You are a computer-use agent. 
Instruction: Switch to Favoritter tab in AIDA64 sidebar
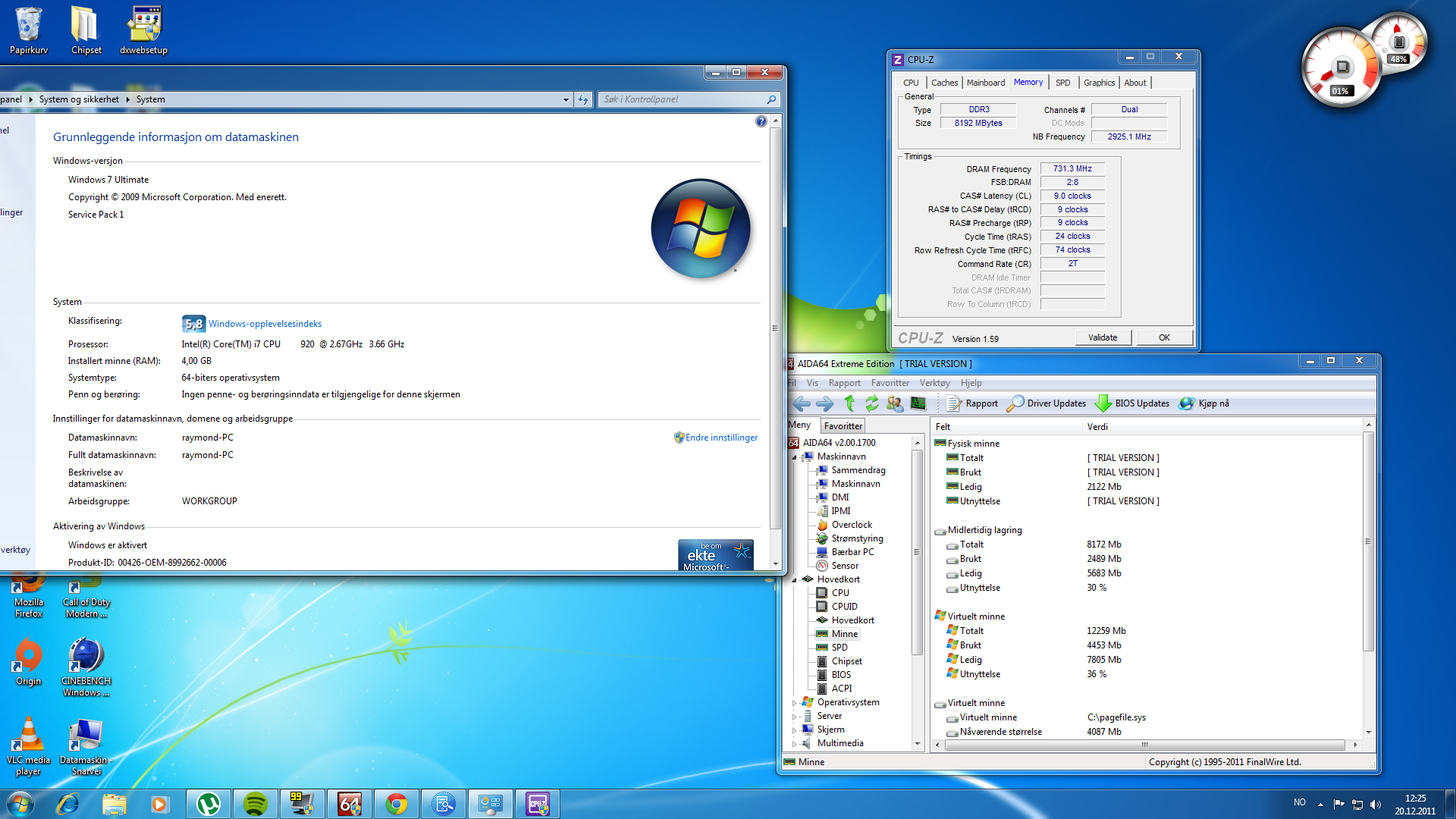pos(843,426)
